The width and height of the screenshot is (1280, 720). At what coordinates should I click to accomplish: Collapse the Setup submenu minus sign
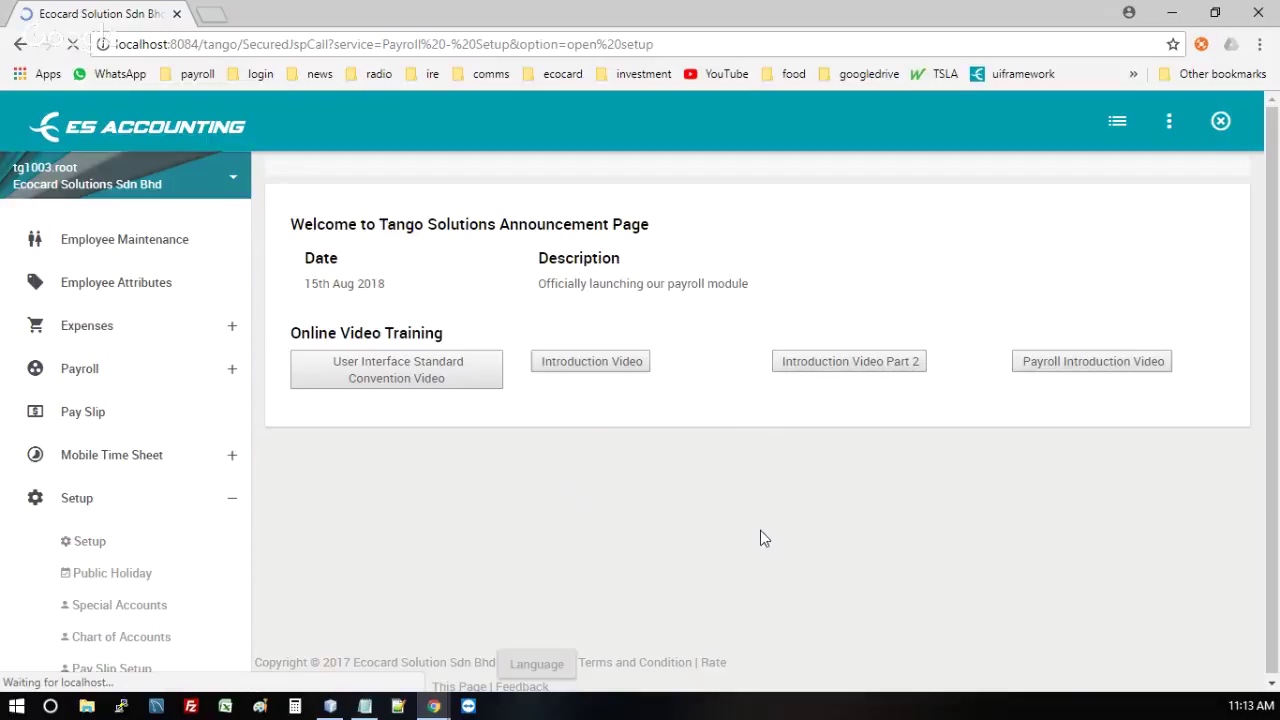(x=232, y=498)
